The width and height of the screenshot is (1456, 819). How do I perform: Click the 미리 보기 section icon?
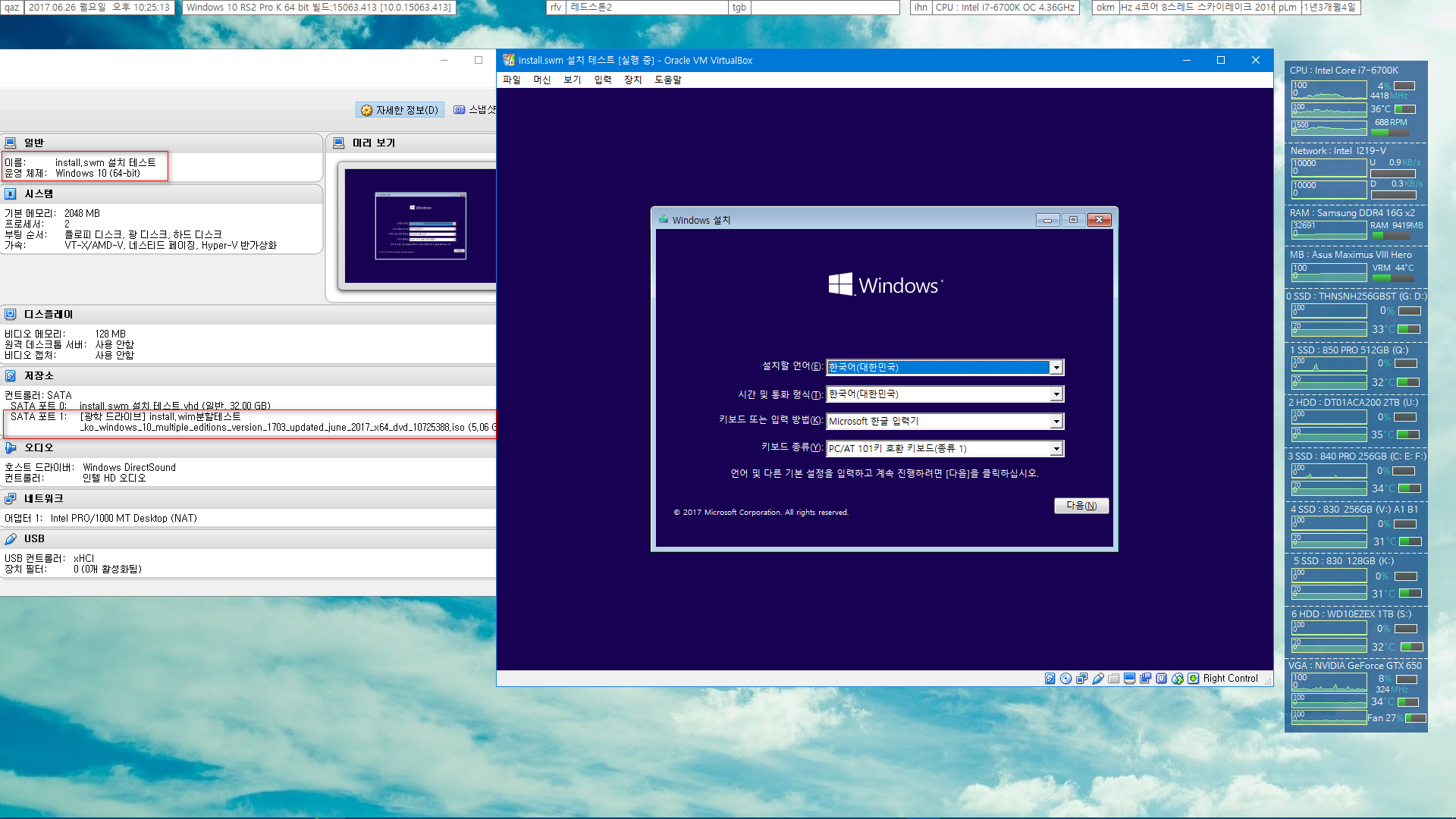(339, 143)
